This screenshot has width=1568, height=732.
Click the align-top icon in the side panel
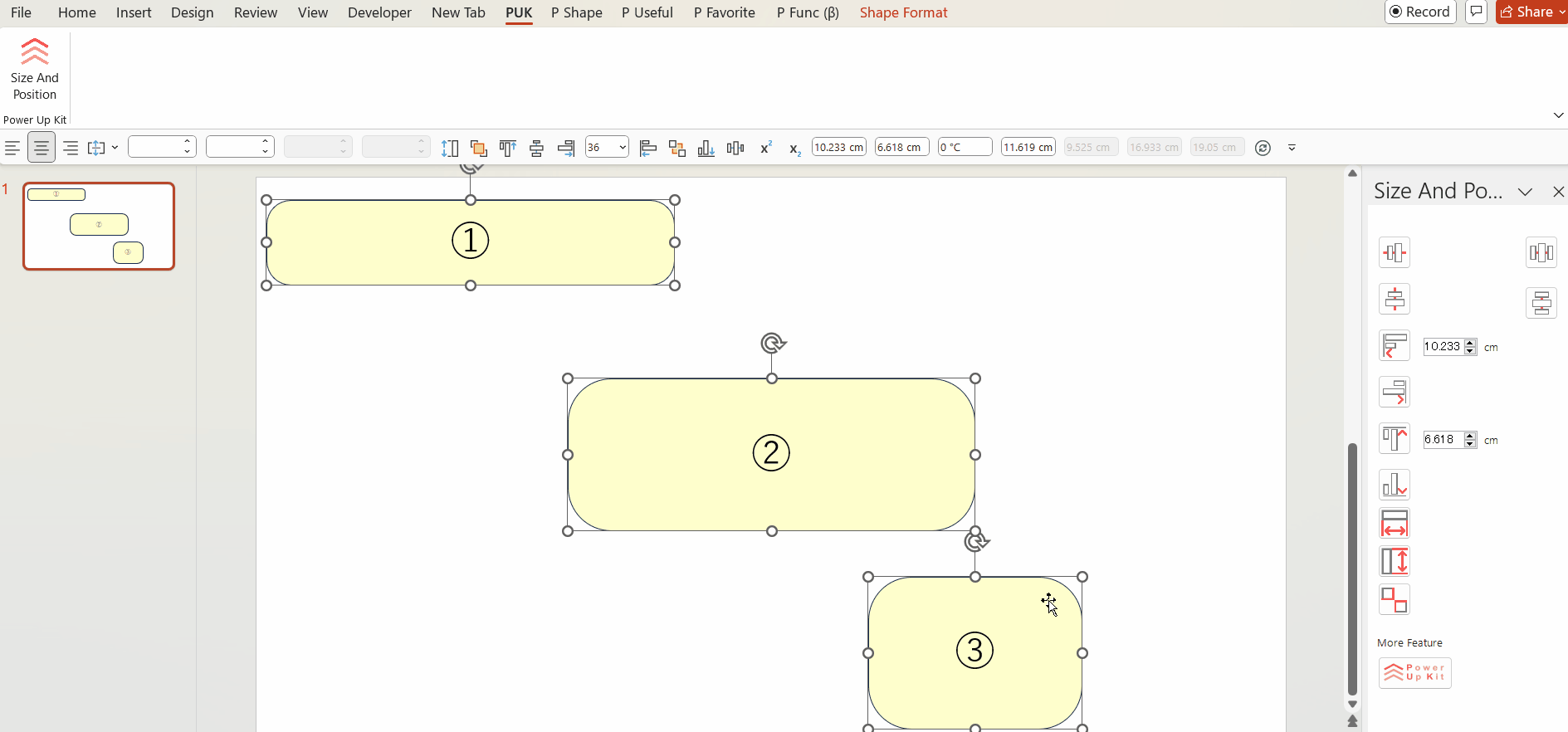click(x=1394, y=438)
